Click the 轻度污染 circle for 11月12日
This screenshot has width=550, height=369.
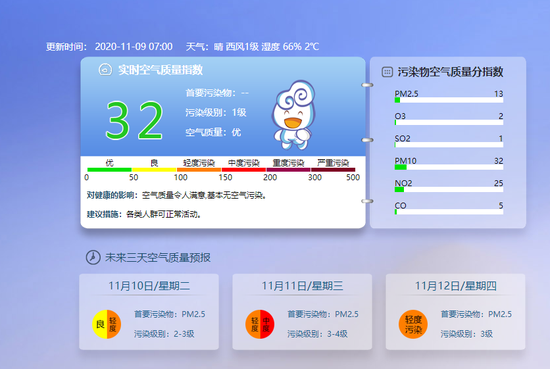point(413,324)
